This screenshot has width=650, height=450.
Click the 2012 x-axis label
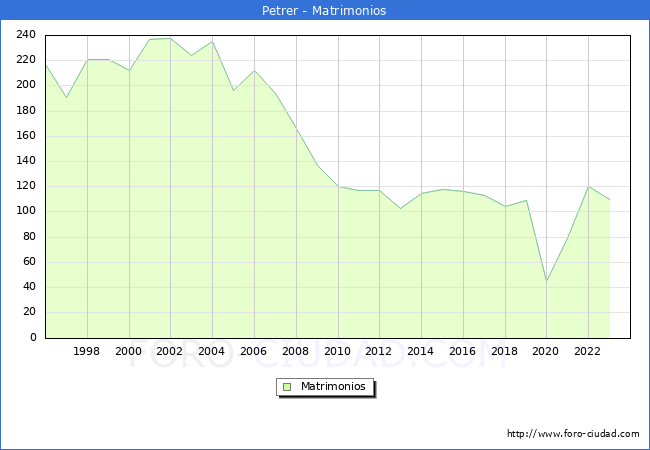(378, 351)
